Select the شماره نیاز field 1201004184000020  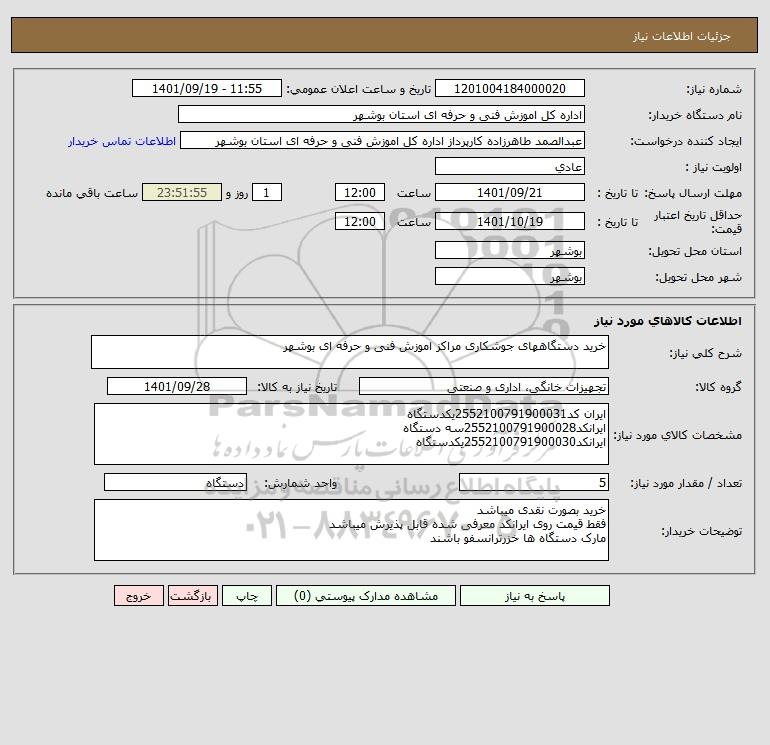(x=510, y=88)
